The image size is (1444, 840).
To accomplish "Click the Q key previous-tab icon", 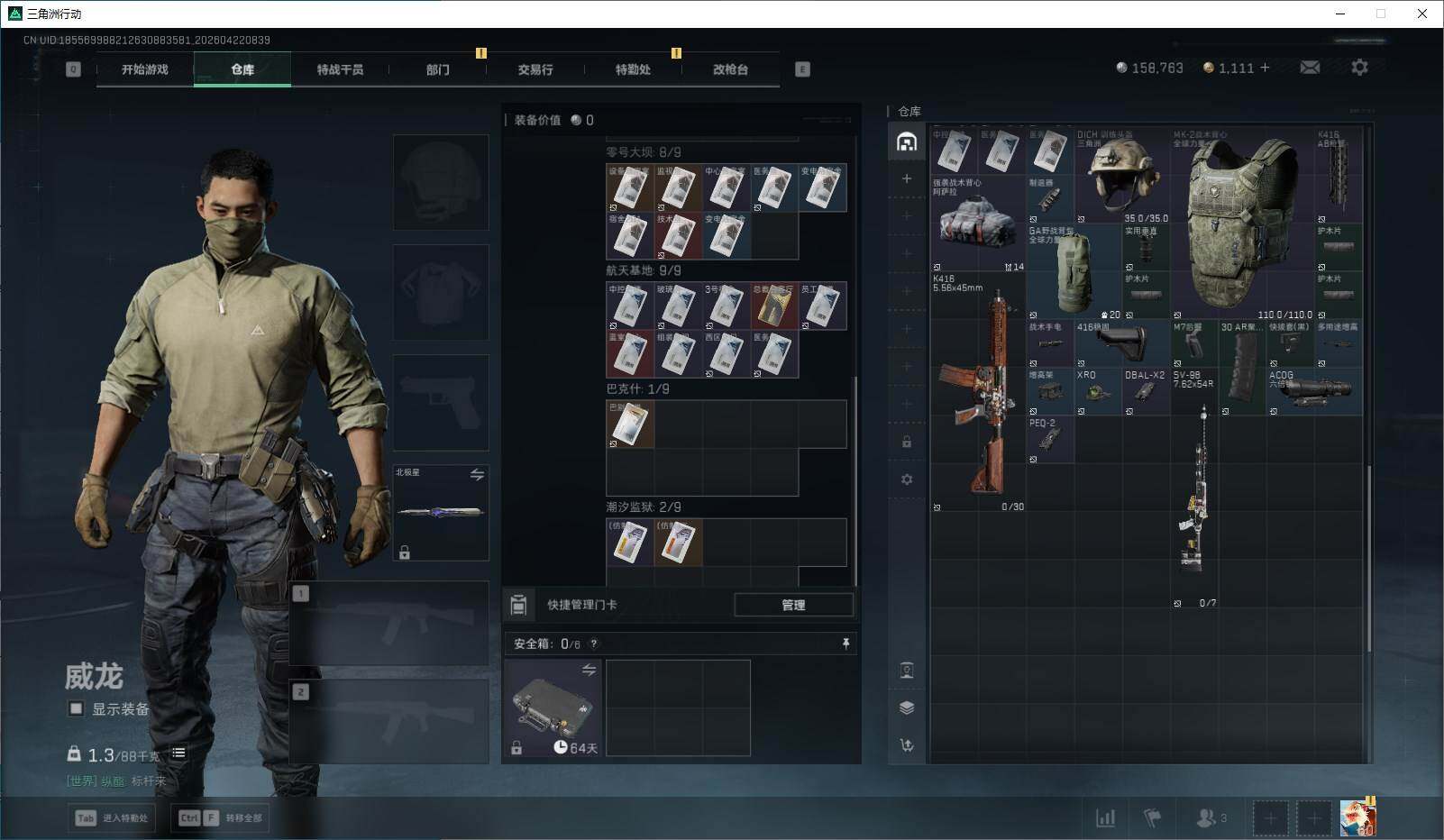I will [x=74, y=69].
